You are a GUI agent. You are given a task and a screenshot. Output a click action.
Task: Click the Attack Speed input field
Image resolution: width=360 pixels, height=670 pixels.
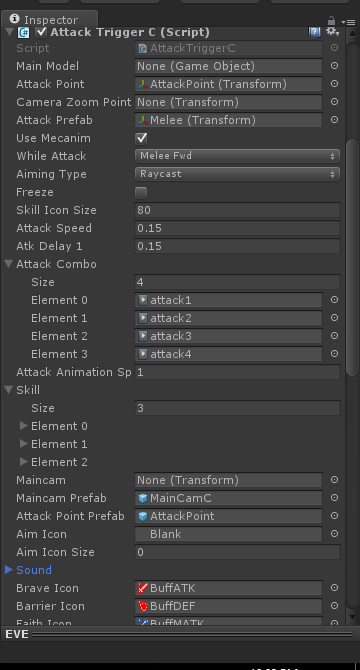point(237,228)
